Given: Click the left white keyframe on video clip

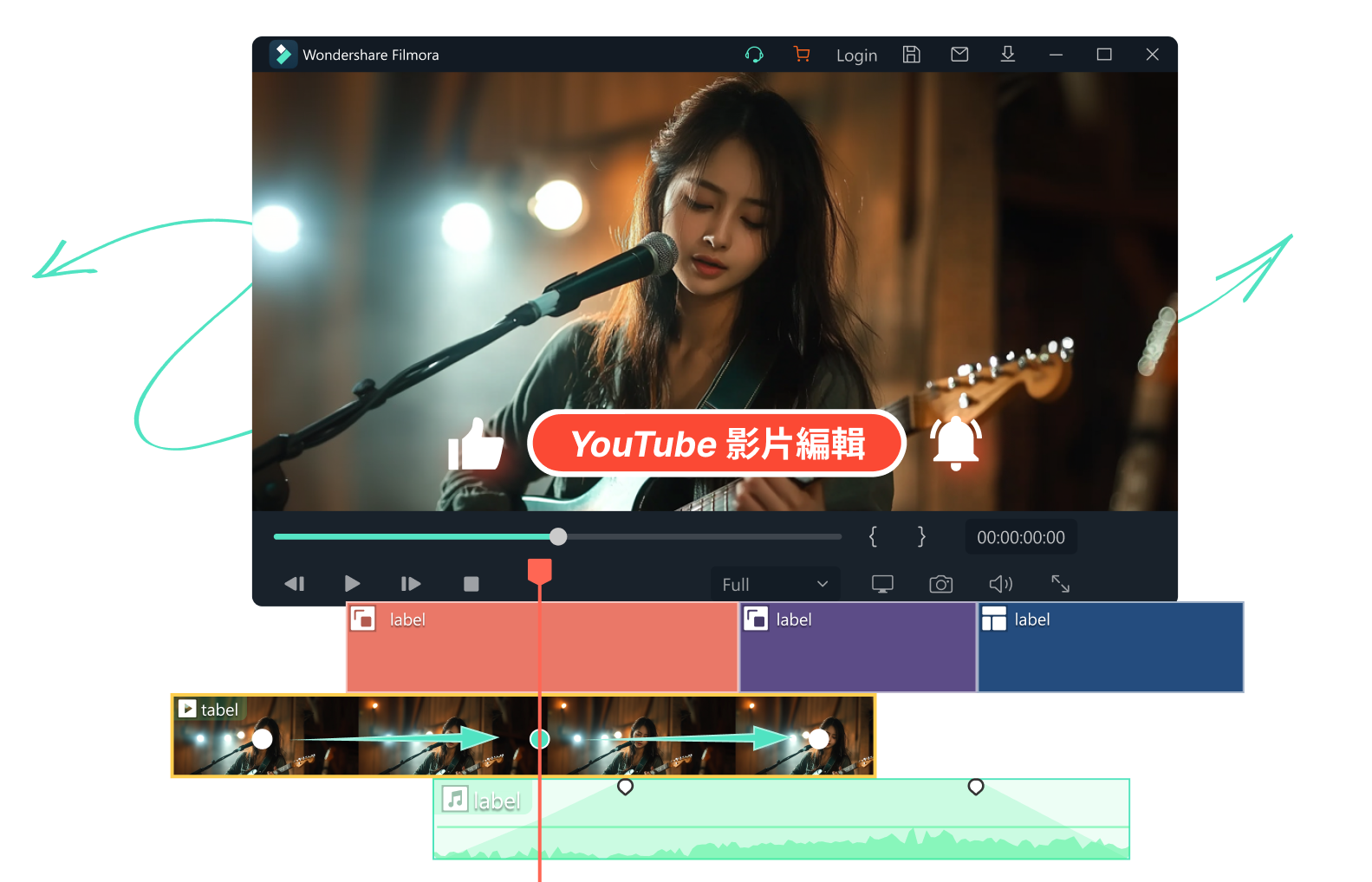Looking at the screenshot, I should tap(262, 739).
